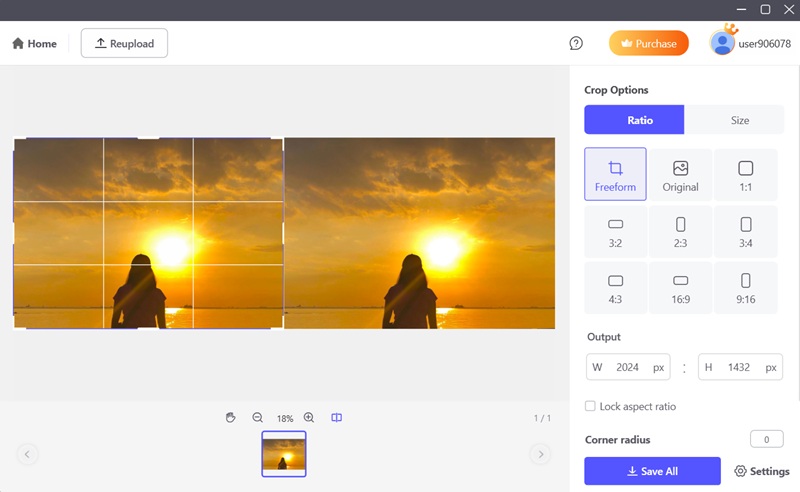Maximize the application window
The image size is (800, 492).
pyautogui.click(x=765, y=10)
